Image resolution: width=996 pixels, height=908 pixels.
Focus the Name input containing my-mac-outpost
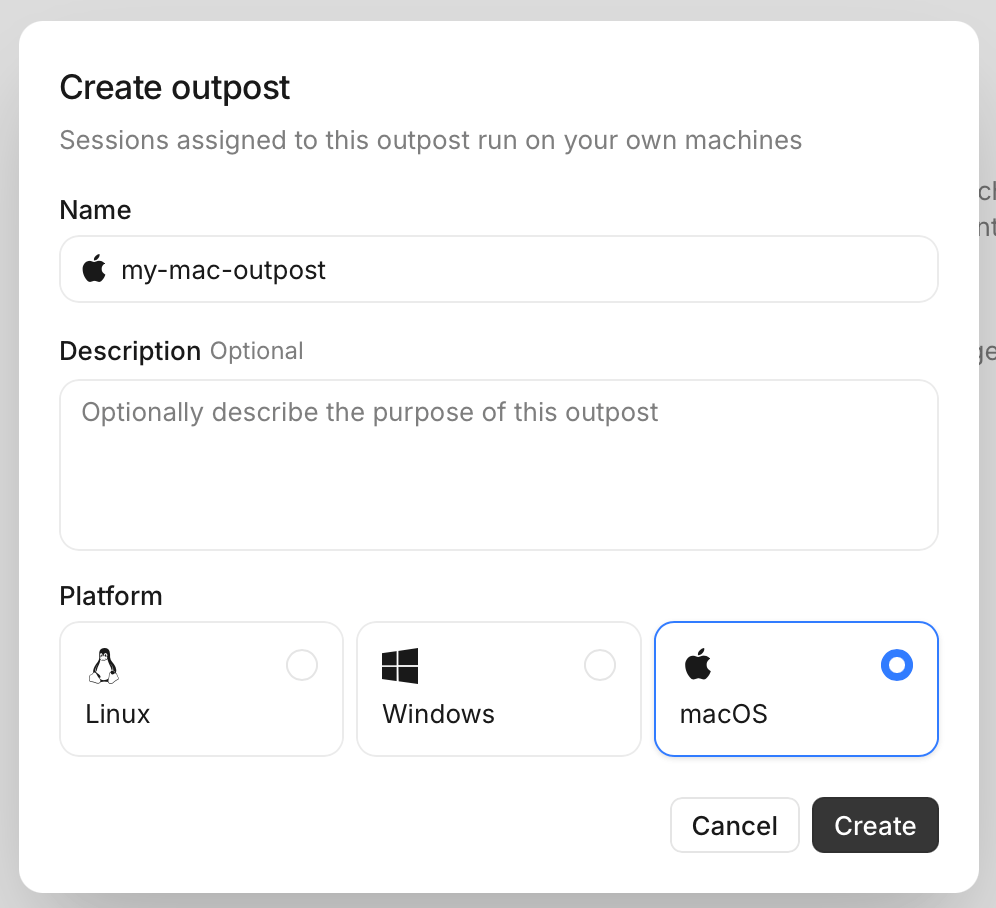(x=499, y=269)
